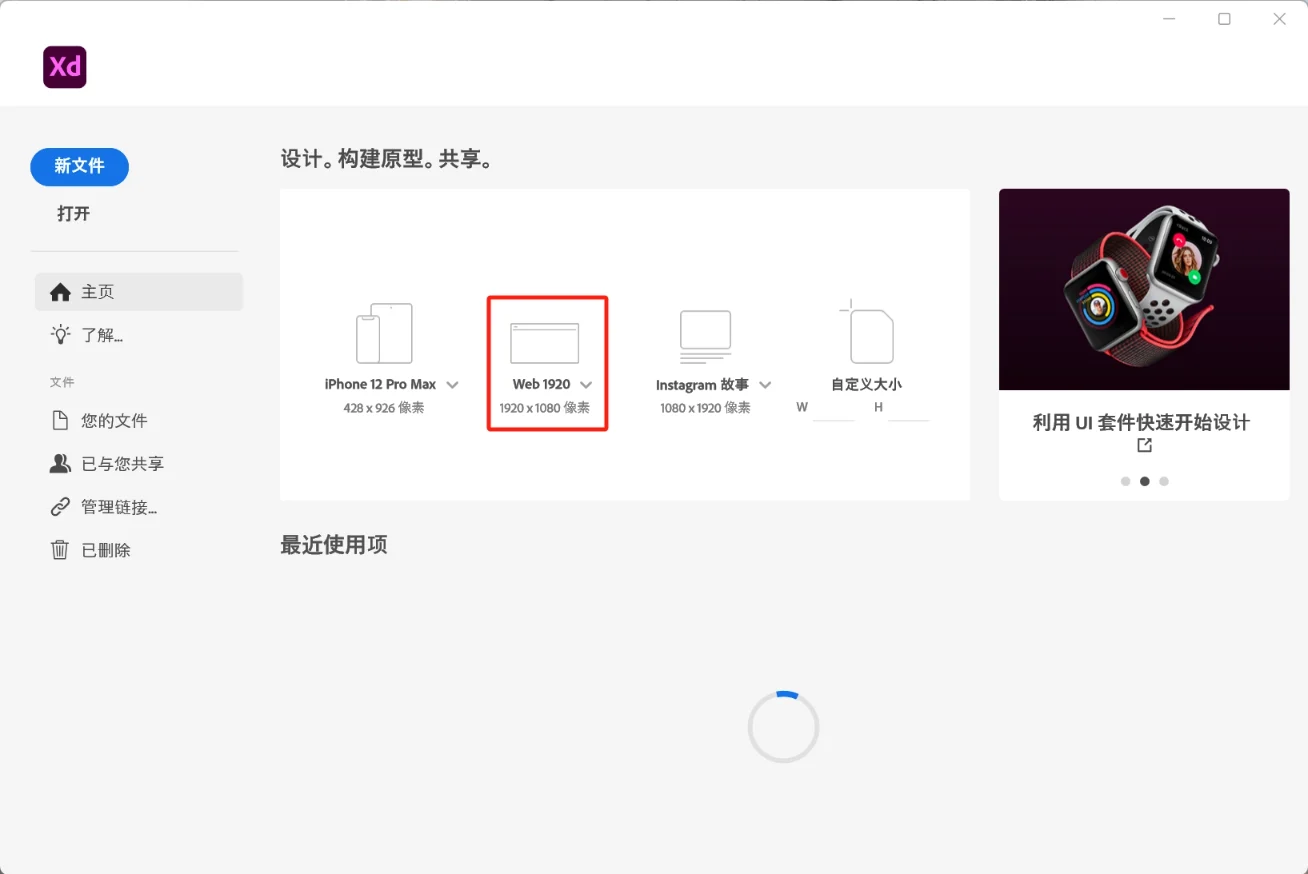Click the 最近使用项 heading

pyautogui.click(x=334, y=545)
